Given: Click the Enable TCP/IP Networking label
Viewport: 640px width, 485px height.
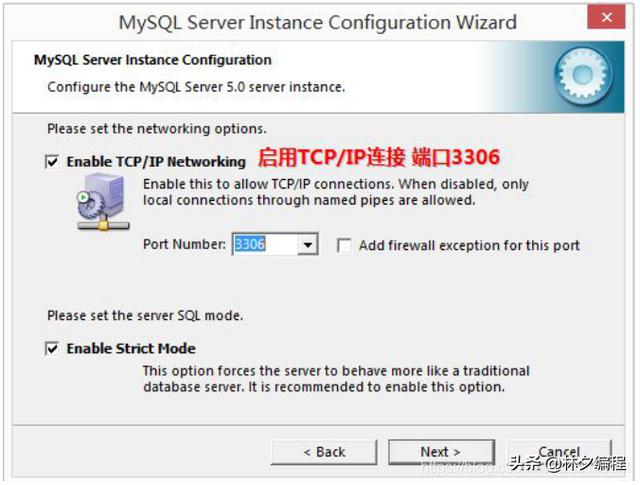Looking at the screenshot, I should [156, 162].
